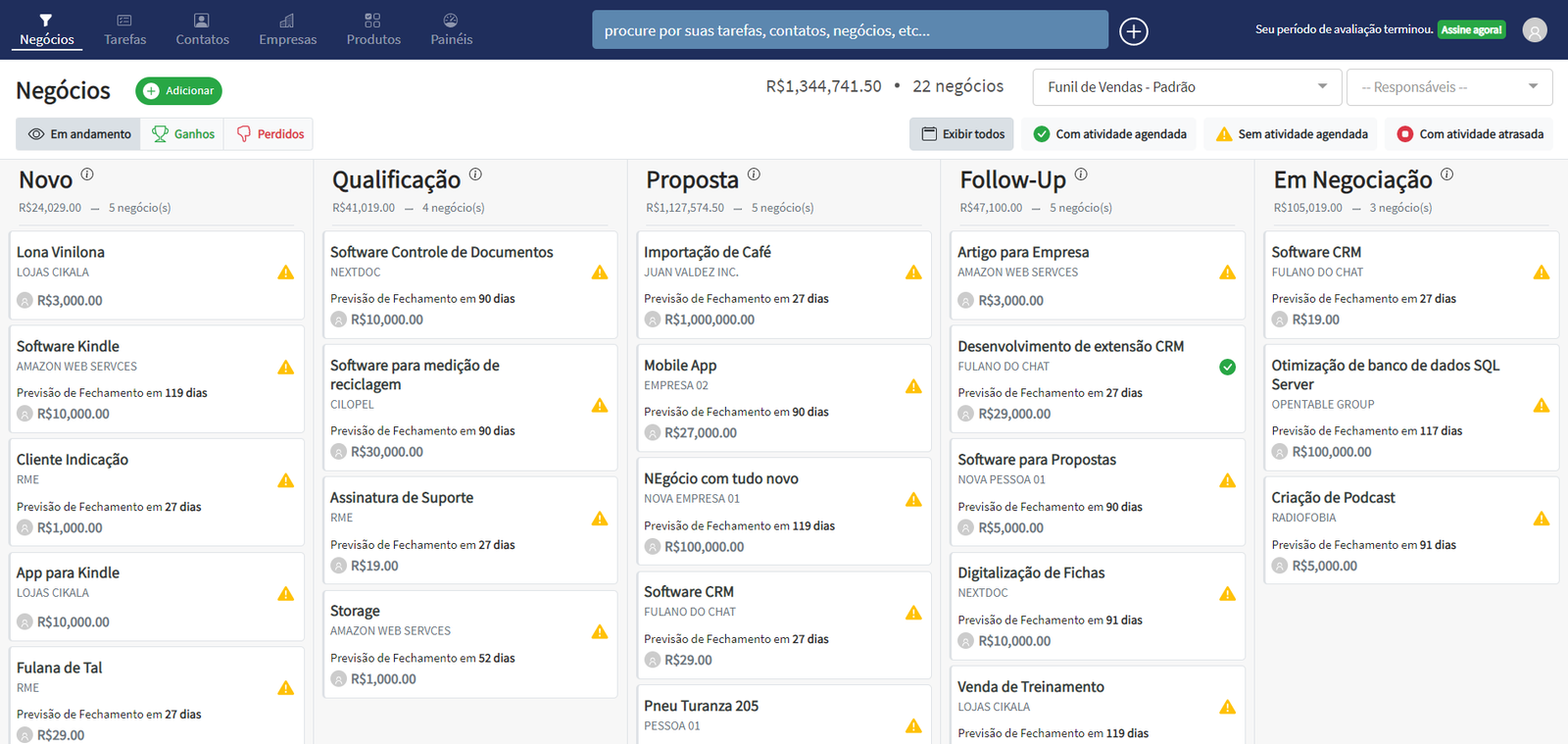Open the user avatar menu

click(1535, 30)
